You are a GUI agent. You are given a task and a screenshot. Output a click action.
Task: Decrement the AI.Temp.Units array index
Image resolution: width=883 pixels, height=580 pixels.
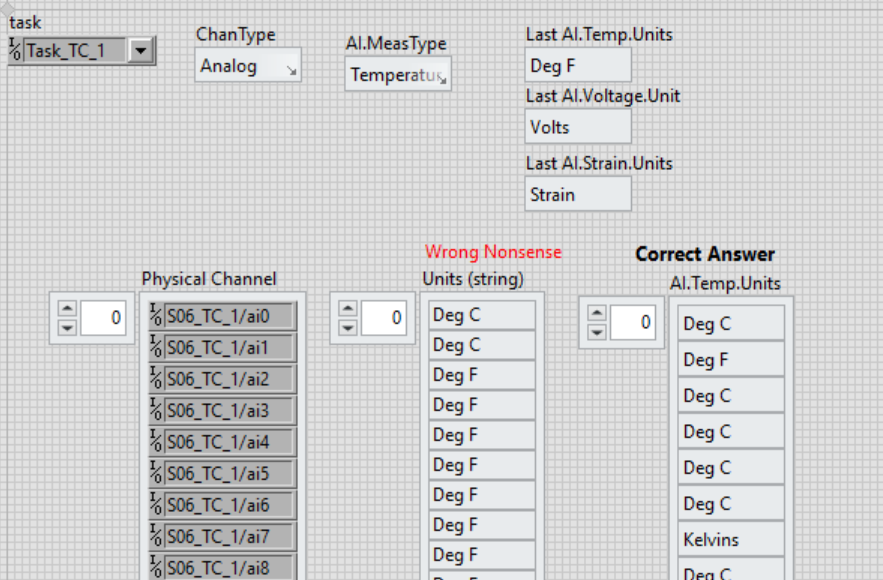click(x=596, y=332)
